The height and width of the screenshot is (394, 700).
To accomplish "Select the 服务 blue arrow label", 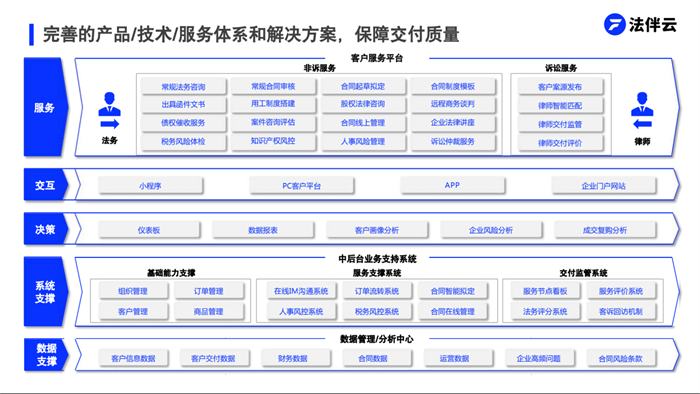I will tap(46, 107).
